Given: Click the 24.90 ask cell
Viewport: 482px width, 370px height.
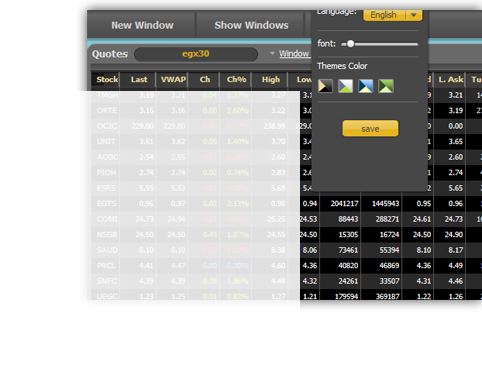Looking at the screenshot, I should [x=450, y=235].
